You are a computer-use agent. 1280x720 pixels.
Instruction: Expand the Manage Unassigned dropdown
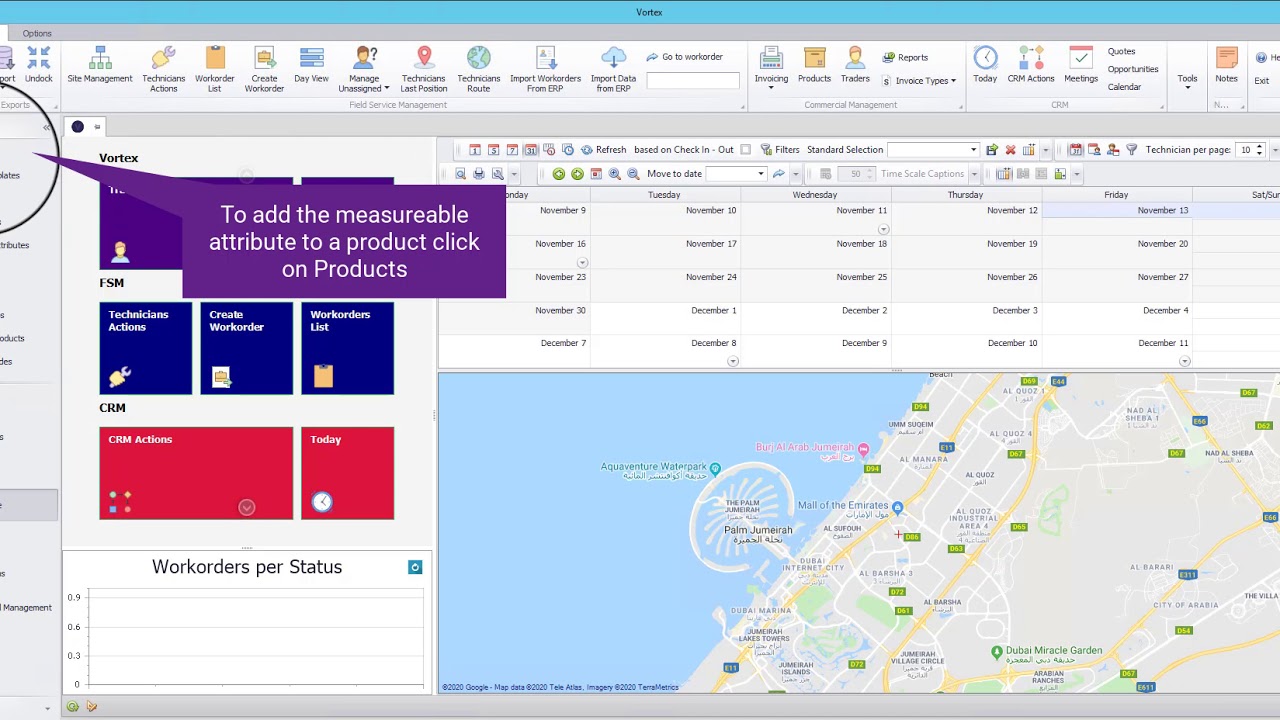point(364,69)
